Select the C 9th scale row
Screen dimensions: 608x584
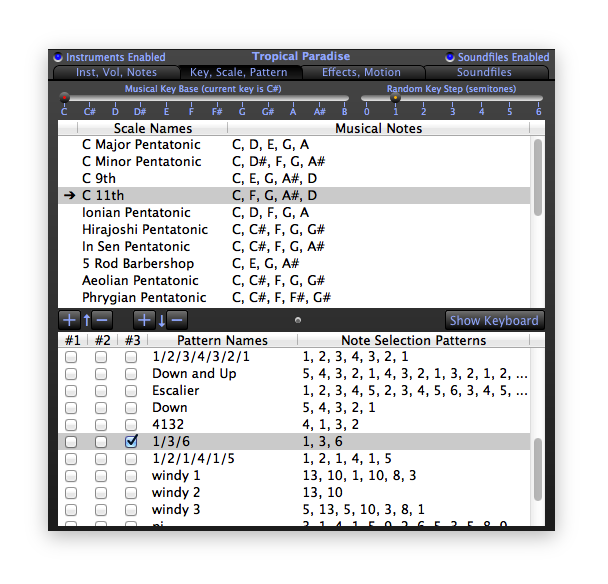click(294, 178)
